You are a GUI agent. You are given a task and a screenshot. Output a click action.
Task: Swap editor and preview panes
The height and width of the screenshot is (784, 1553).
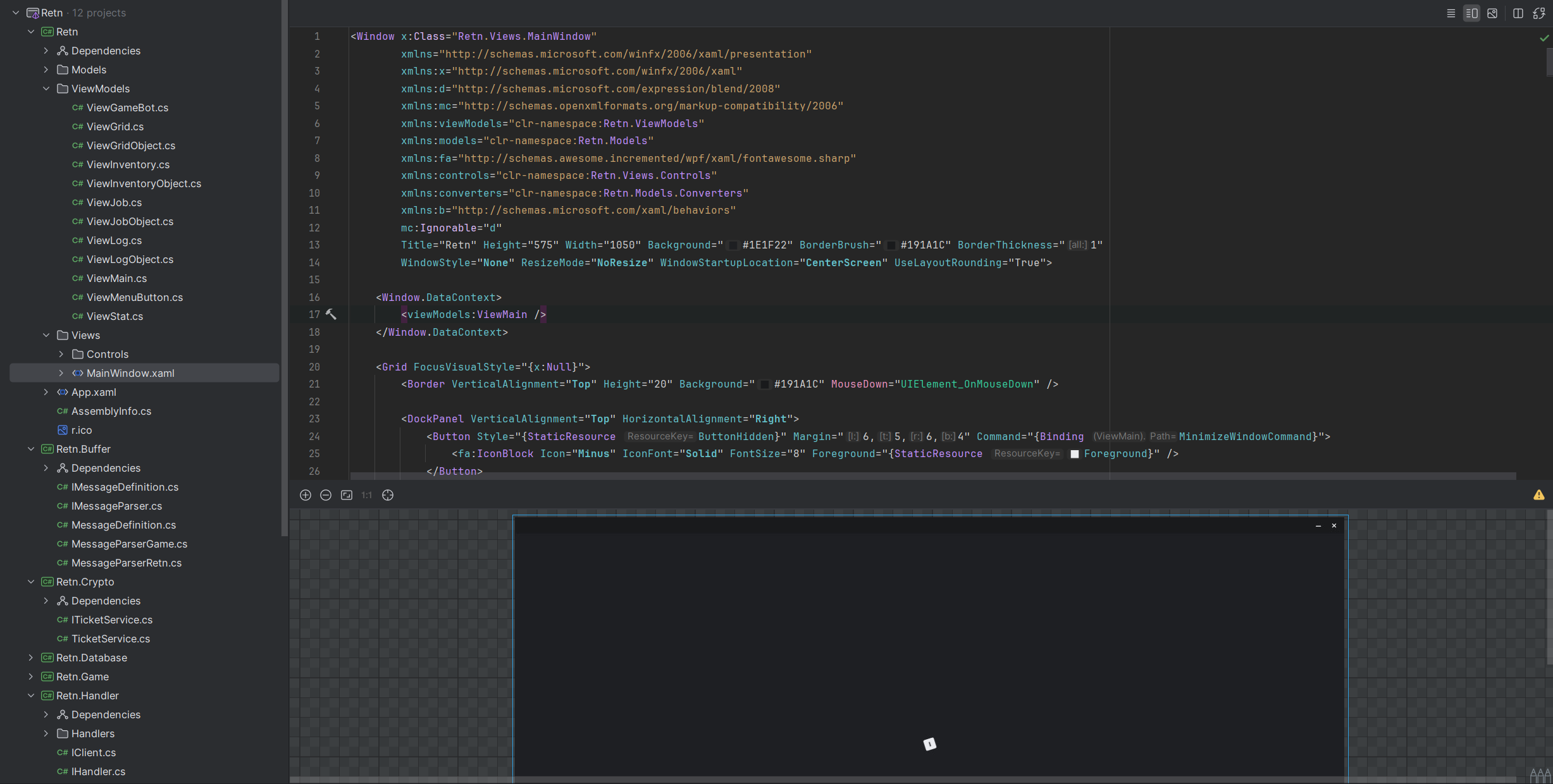pos(1540,13)
